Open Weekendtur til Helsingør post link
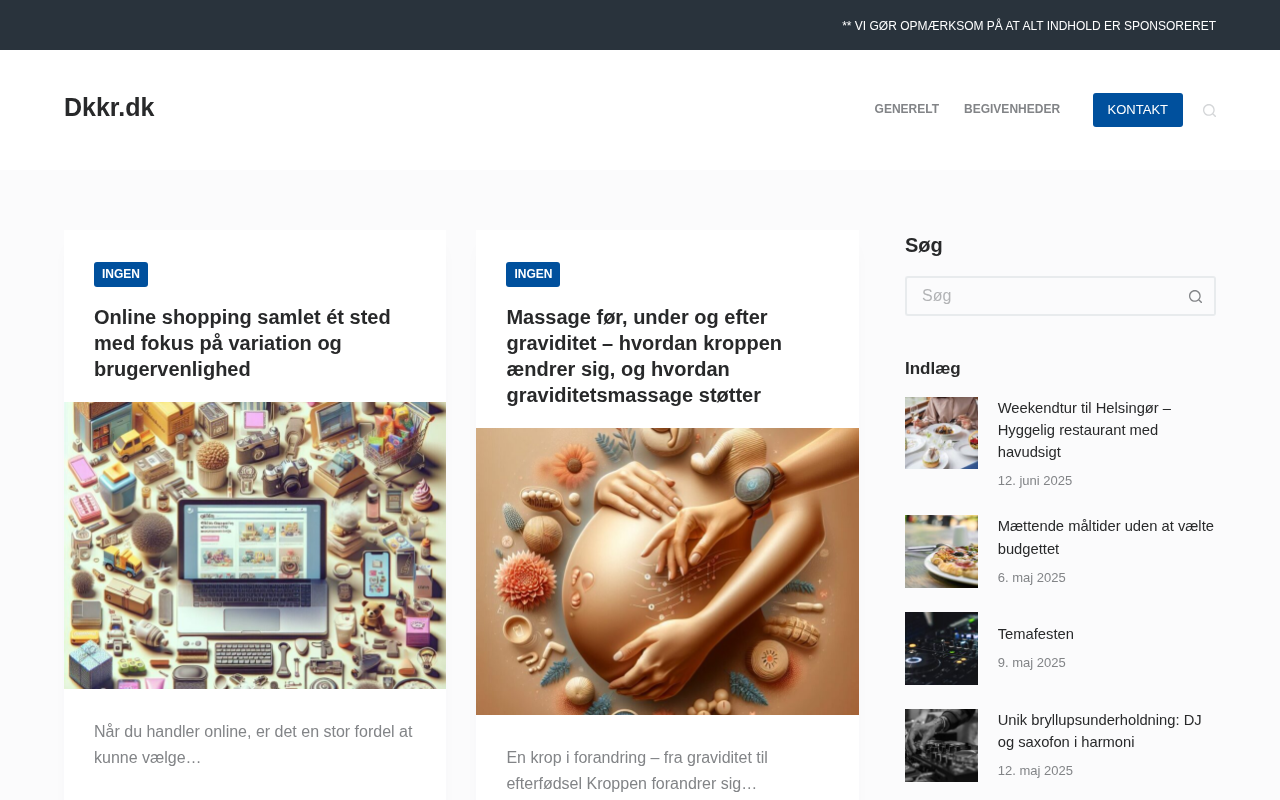Image resolution: width=1280 pixels, height=800 pixels. point(1084,430)
